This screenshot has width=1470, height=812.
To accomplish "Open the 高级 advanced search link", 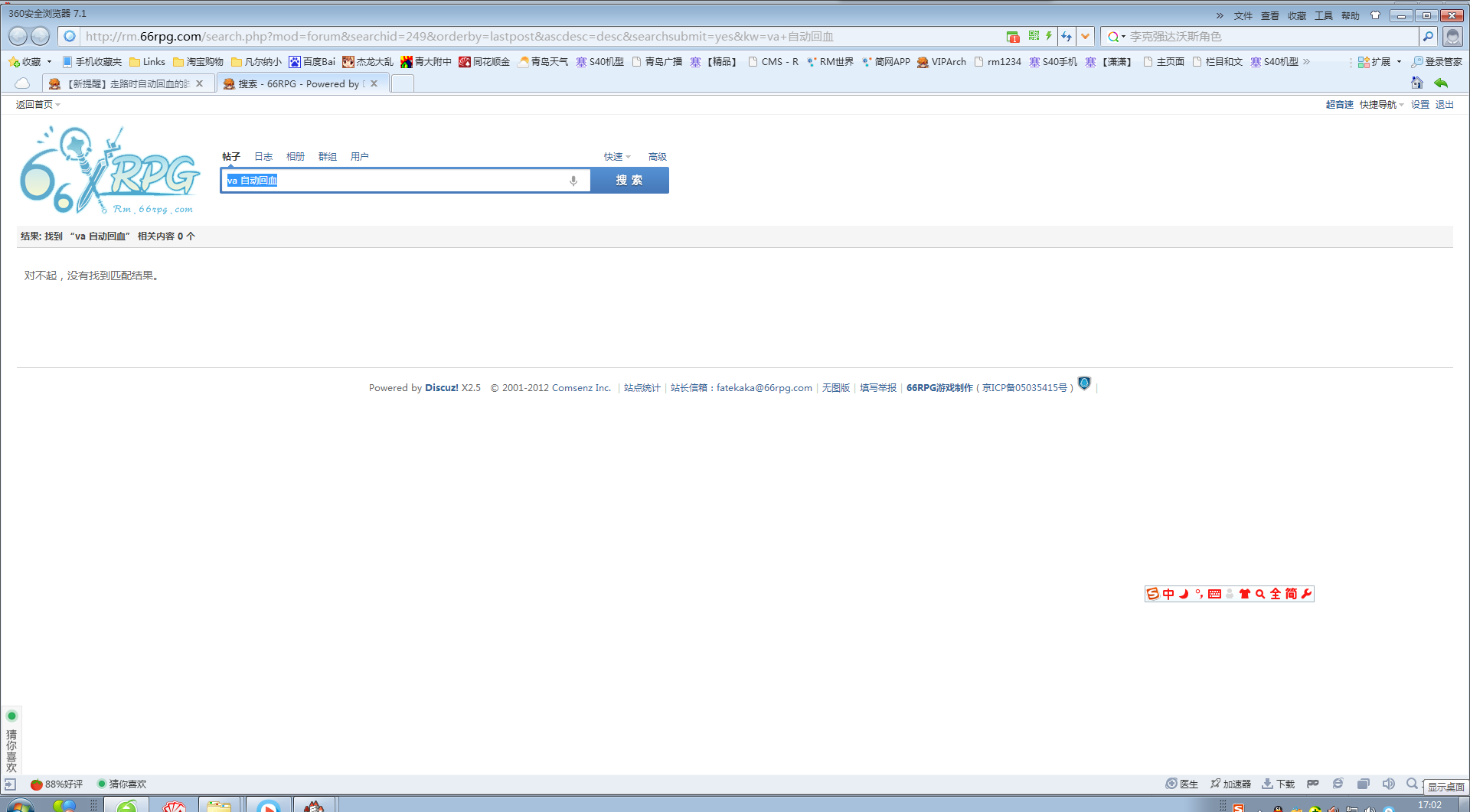I will tap(658, 157).
